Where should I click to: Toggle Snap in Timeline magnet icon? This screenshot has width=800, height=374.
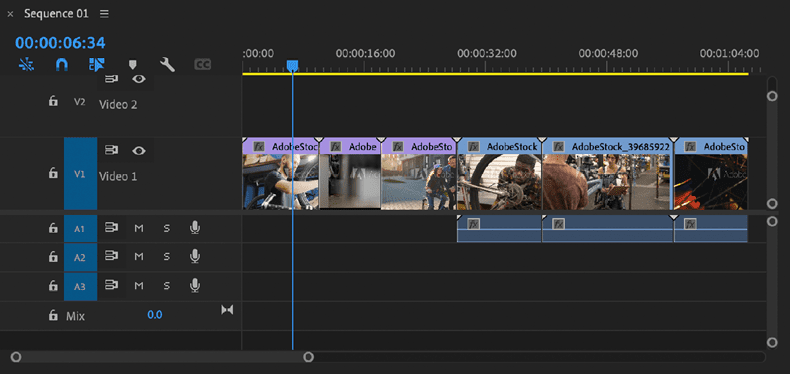pyautogui.click(x=62, y=64)
